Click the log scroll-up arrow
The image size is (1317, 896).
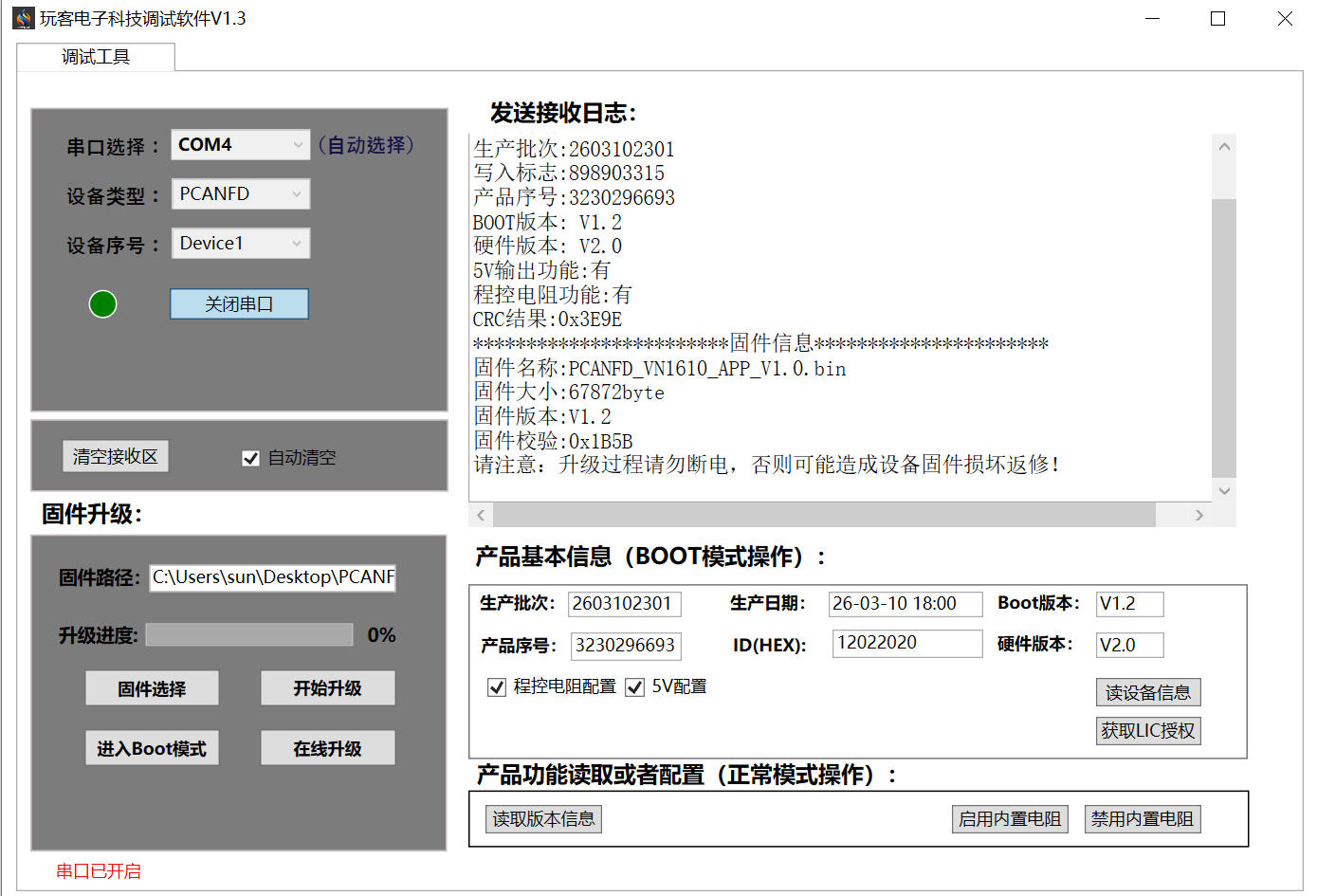(x=1224, y=147)
